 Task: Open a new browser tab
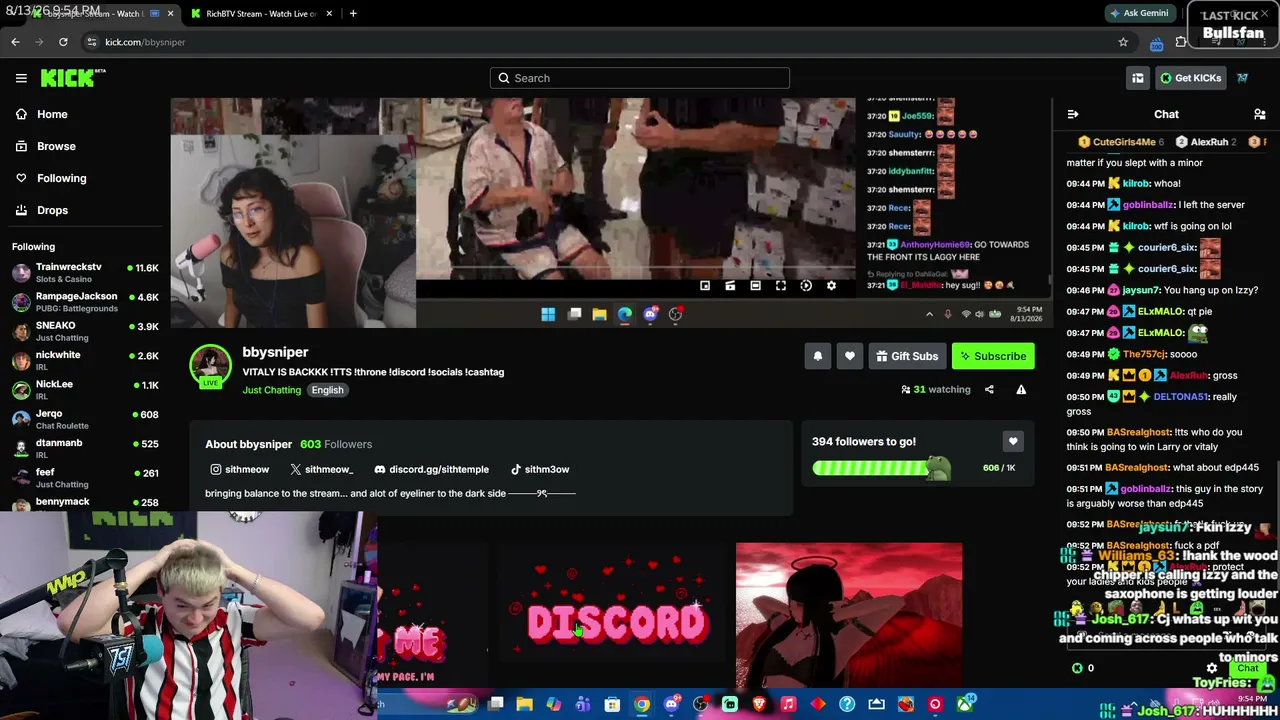(x=353, y=14)
